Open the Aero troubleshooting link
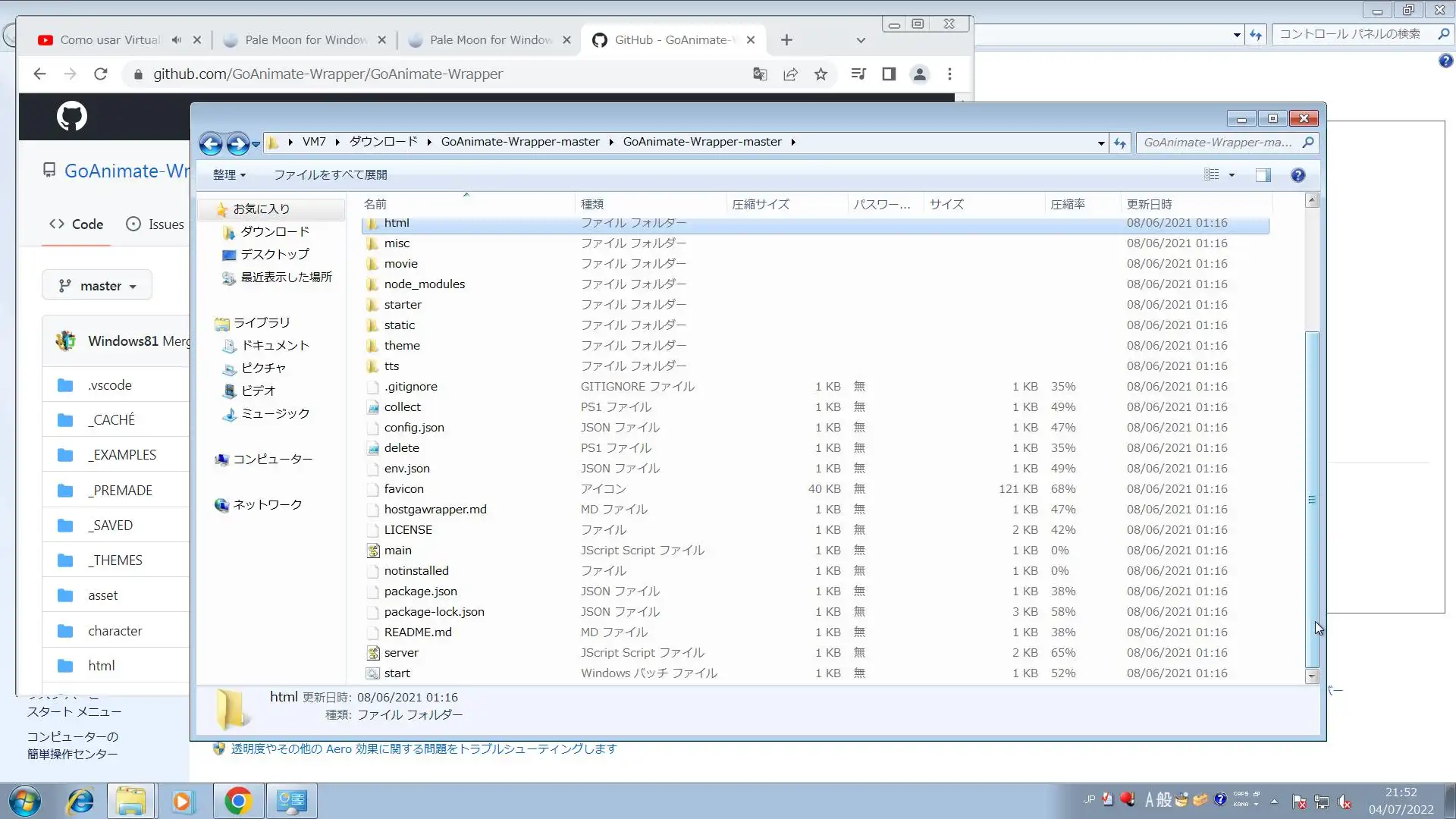Image resolution: width=1456 pixels, height=819 pixels. pyautogui.click(x=423, y=749)
